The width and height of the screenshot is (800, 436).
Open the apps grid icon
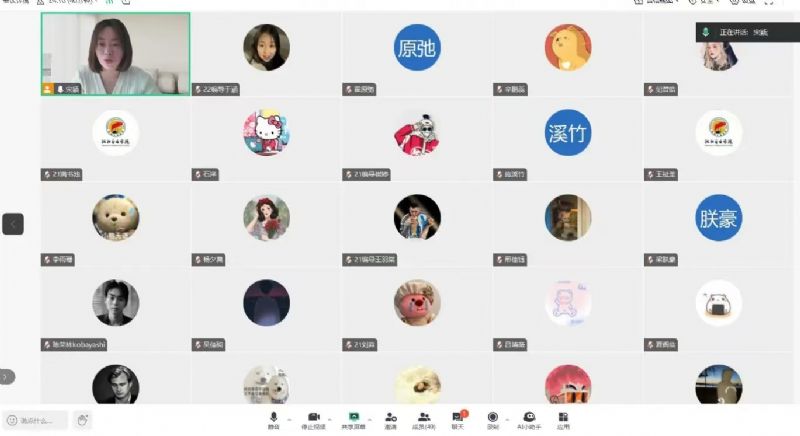(x=563, y=420)
